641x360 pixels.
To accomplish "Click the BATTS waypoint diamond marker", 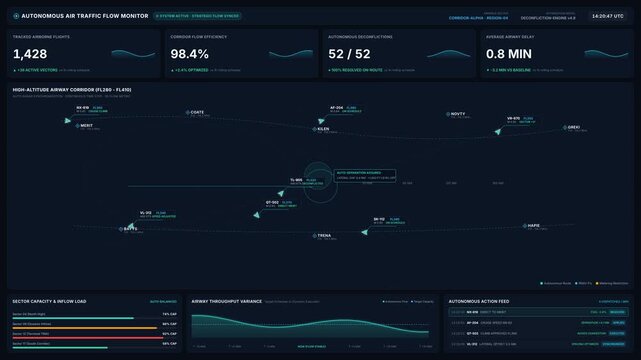I will (121, 229).
